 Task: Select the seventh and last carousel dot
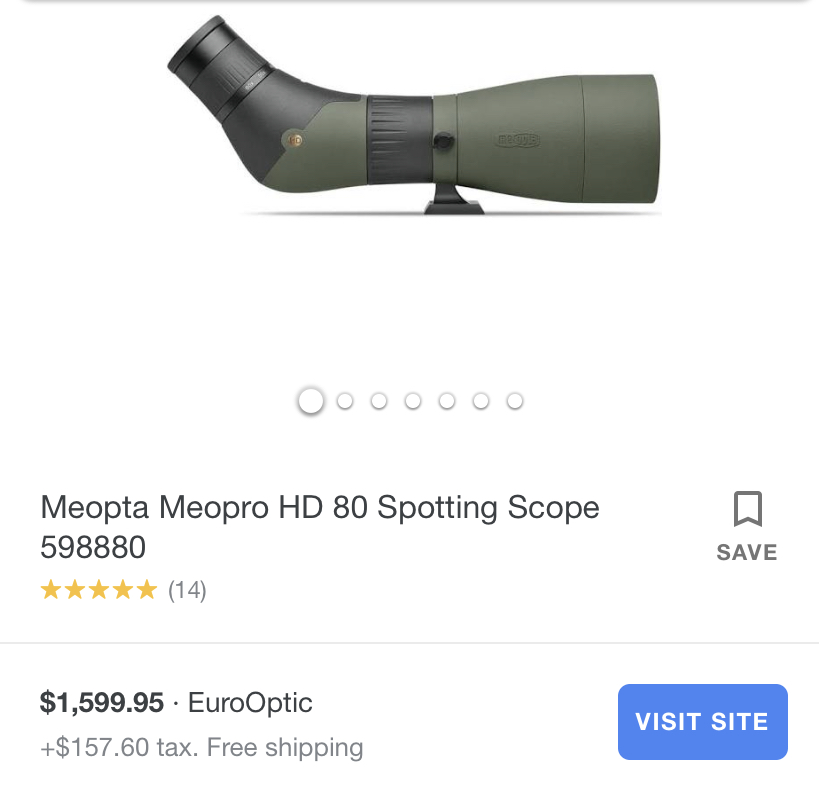tap(515, 401)
